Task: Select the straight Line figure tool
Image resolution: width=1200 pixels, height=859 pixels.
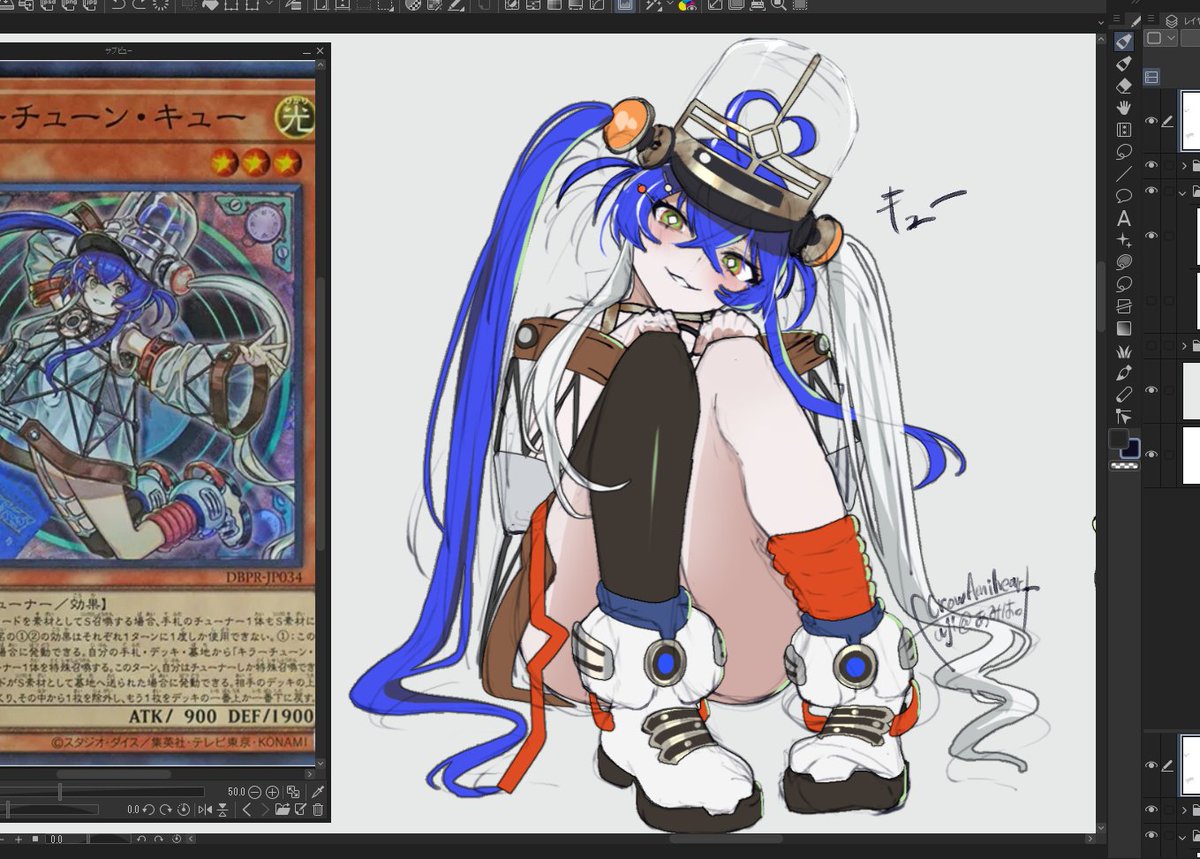Action: click(1124, 174)
